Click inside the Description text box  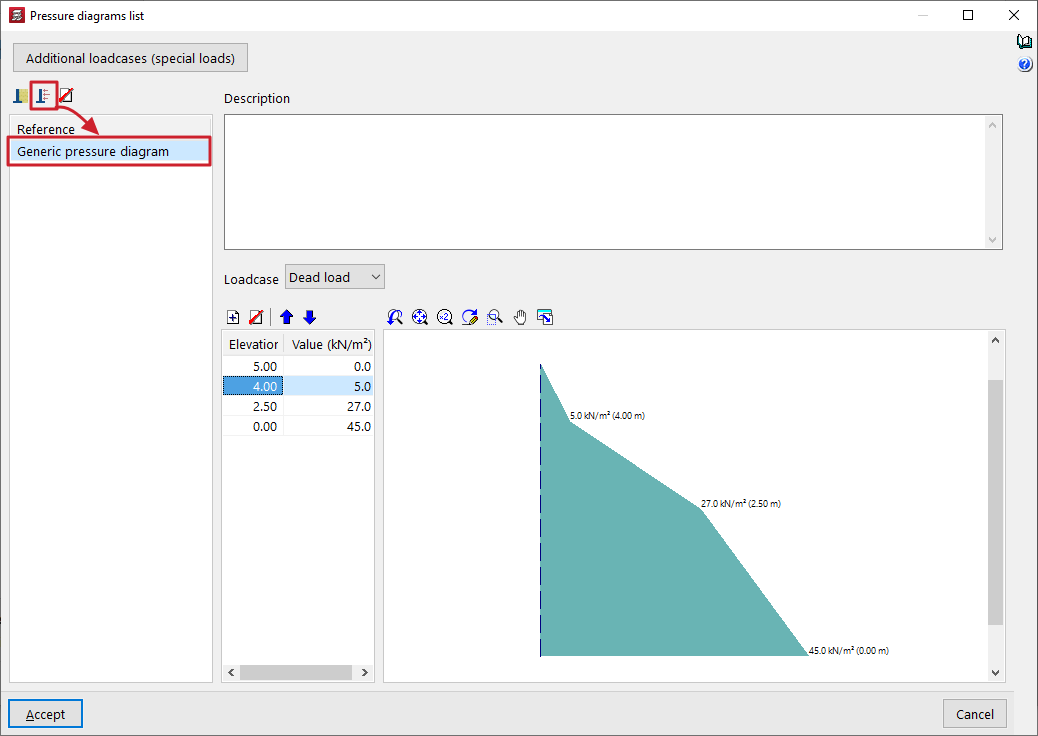click(606, 182)
